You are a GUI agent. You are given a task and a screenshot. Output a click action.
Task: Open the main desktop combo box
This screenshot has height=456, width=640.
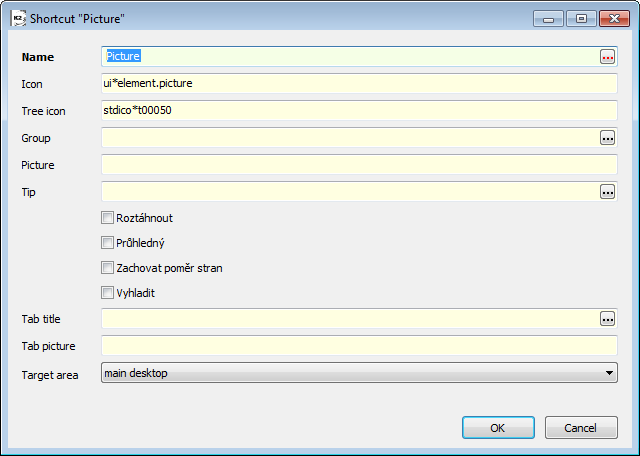point(359,373)
